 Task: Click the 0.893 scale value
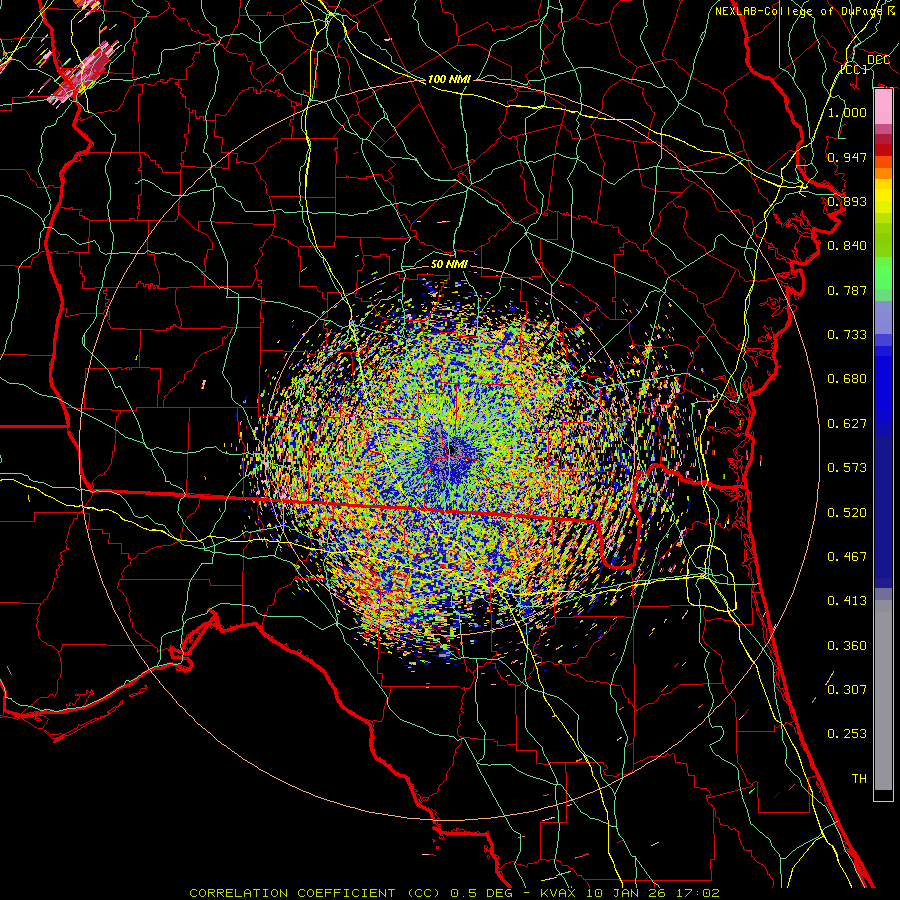(x=847, y=201)
